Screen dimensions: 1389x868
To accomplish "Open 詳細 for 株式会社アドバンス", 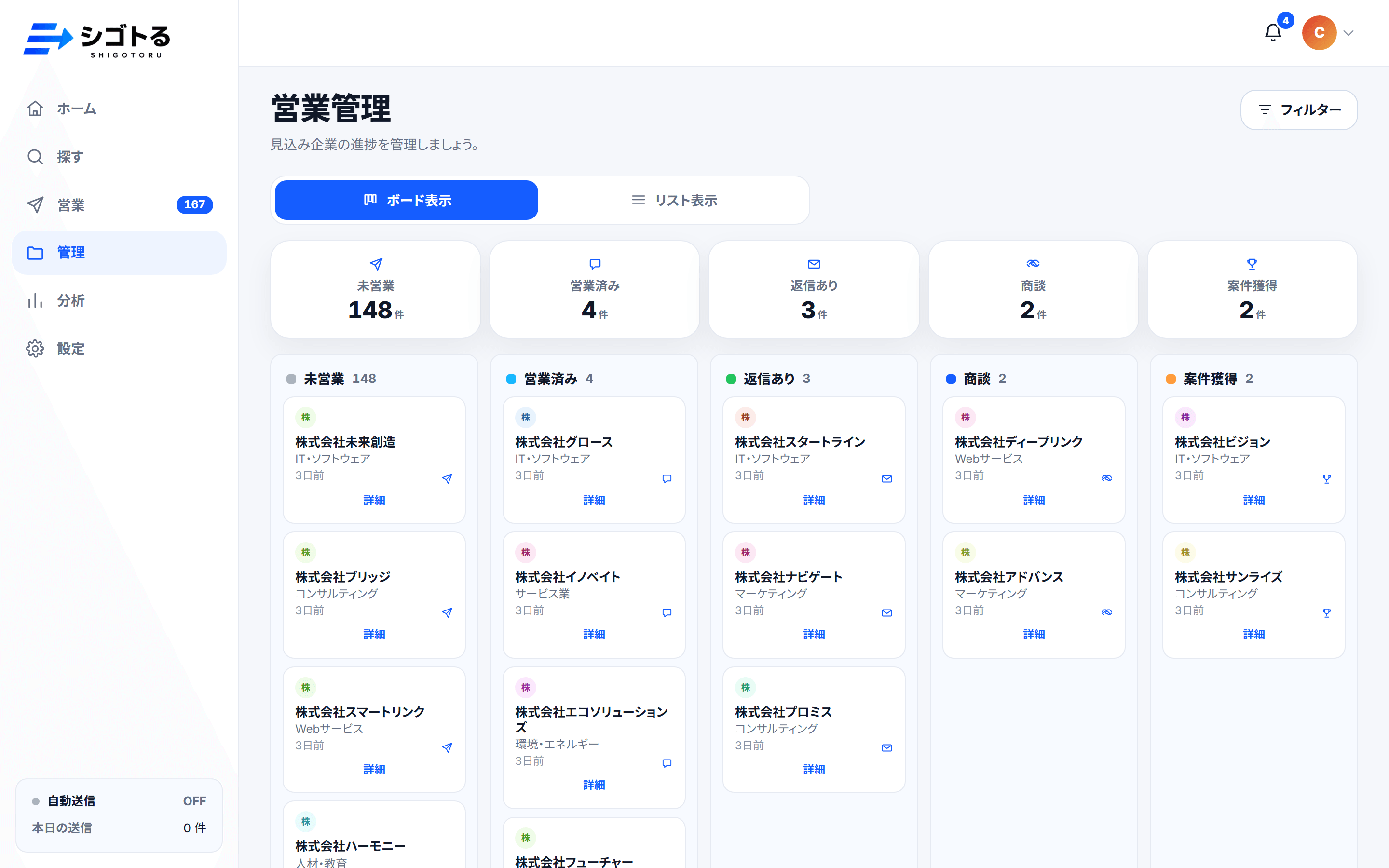I will [x=1034, y=634].
